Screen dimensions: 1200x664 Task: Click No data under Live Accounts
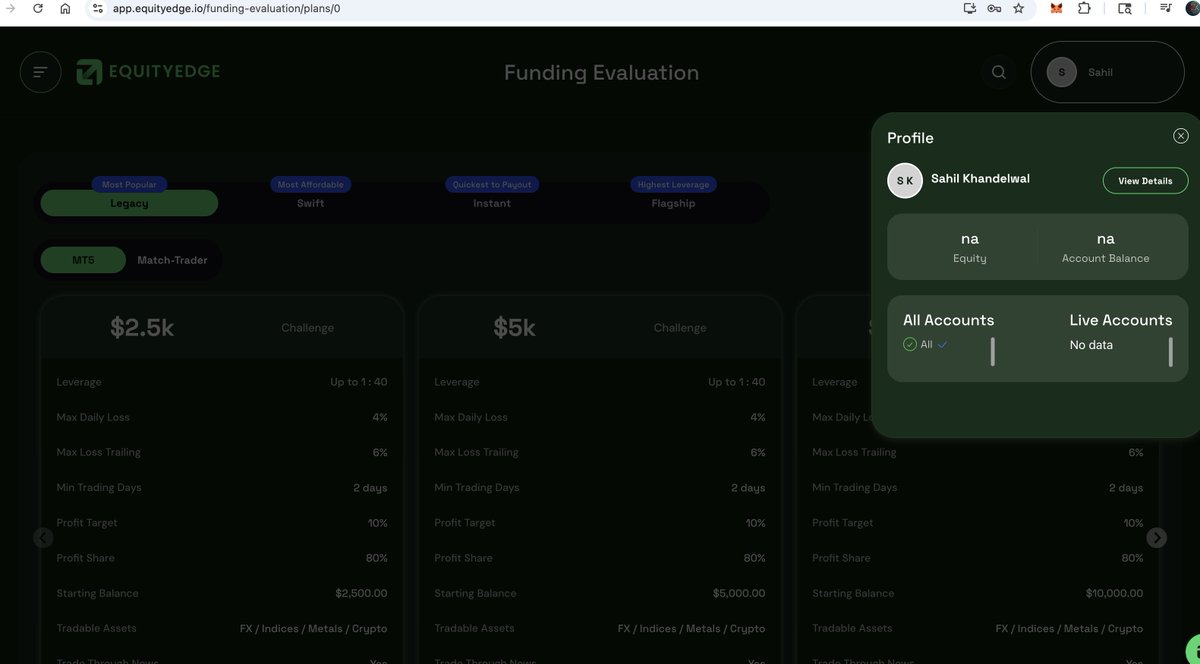[1091, 345]
